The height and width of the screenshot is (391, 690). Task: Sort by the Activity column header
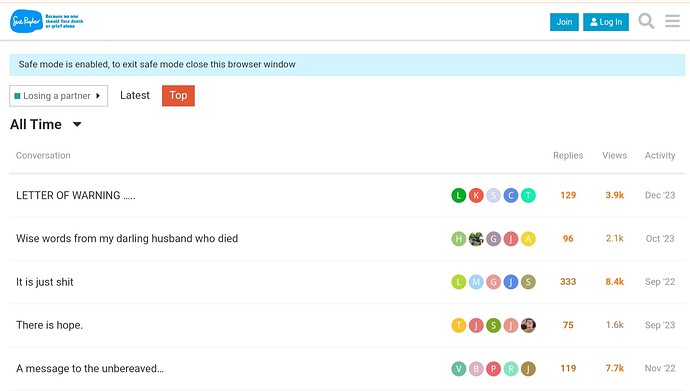point(660,155)
